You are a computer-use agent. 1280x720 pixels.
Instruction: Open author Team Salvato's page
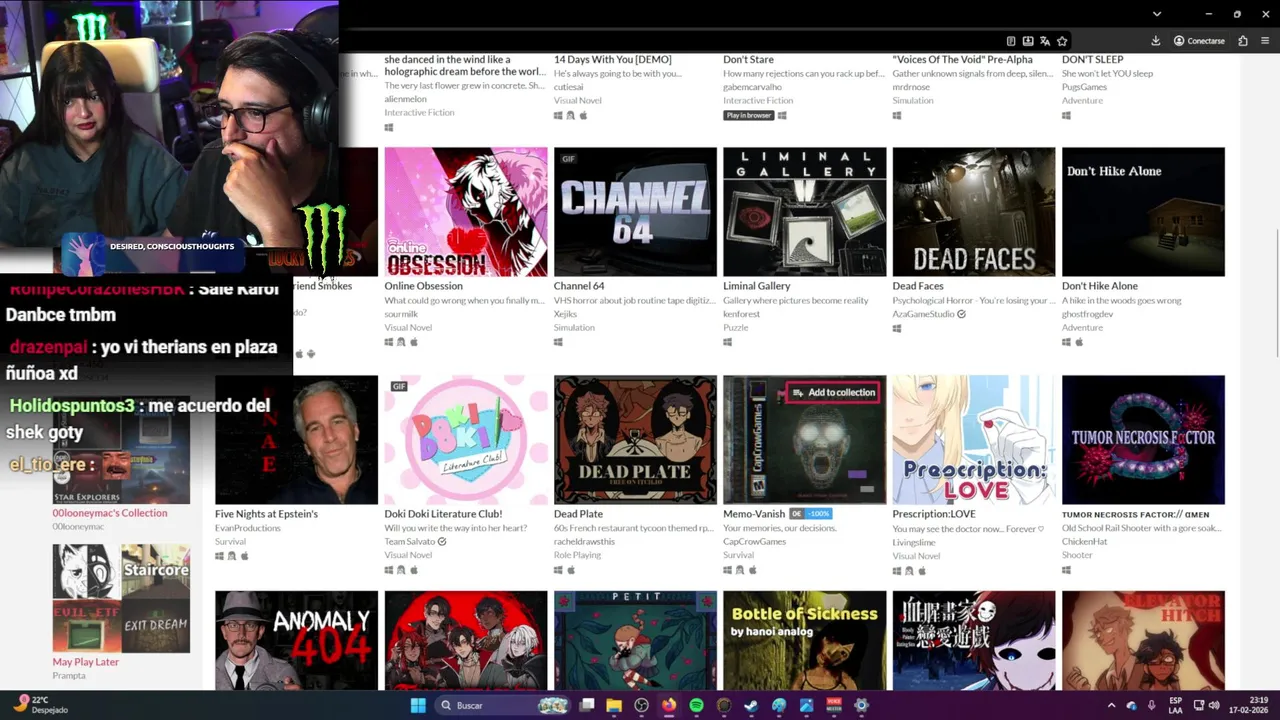coord(410,542)
